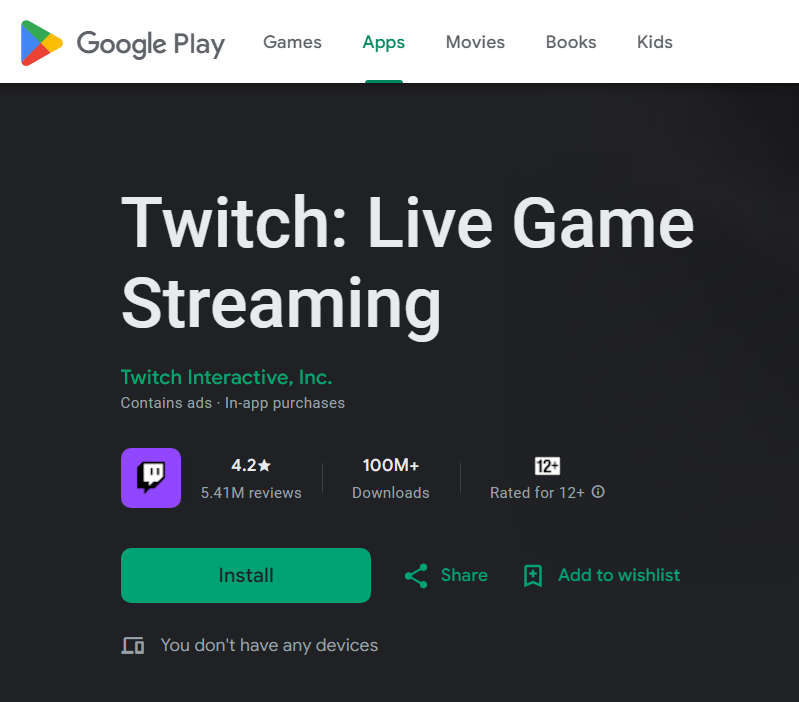Image resolution: width=799 pixels, height=702 pixels.
Task: Click the 100M+ Downloads stat
Action: [391, 479]
